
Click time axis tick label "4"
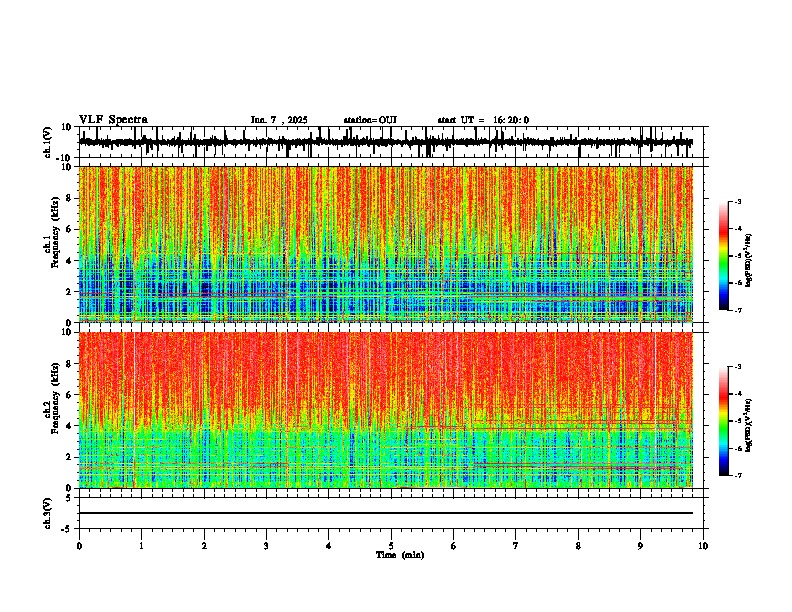[x=329, y=546]
